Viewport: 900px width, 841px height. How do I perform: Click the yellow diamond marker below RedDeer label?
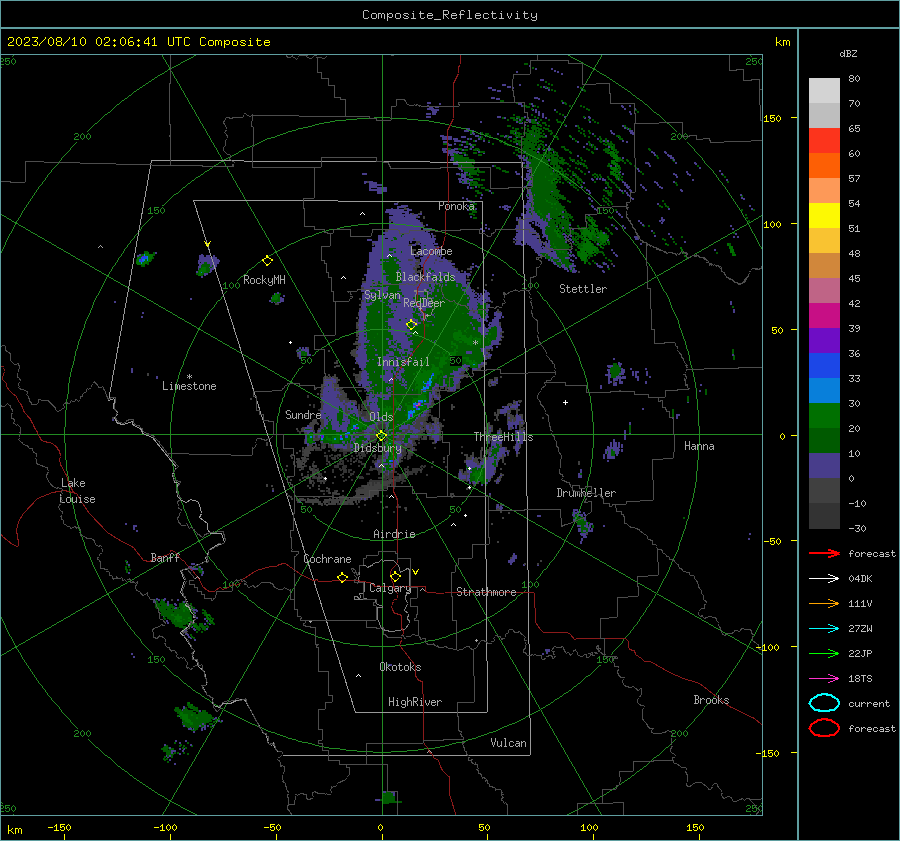point(411,325)
